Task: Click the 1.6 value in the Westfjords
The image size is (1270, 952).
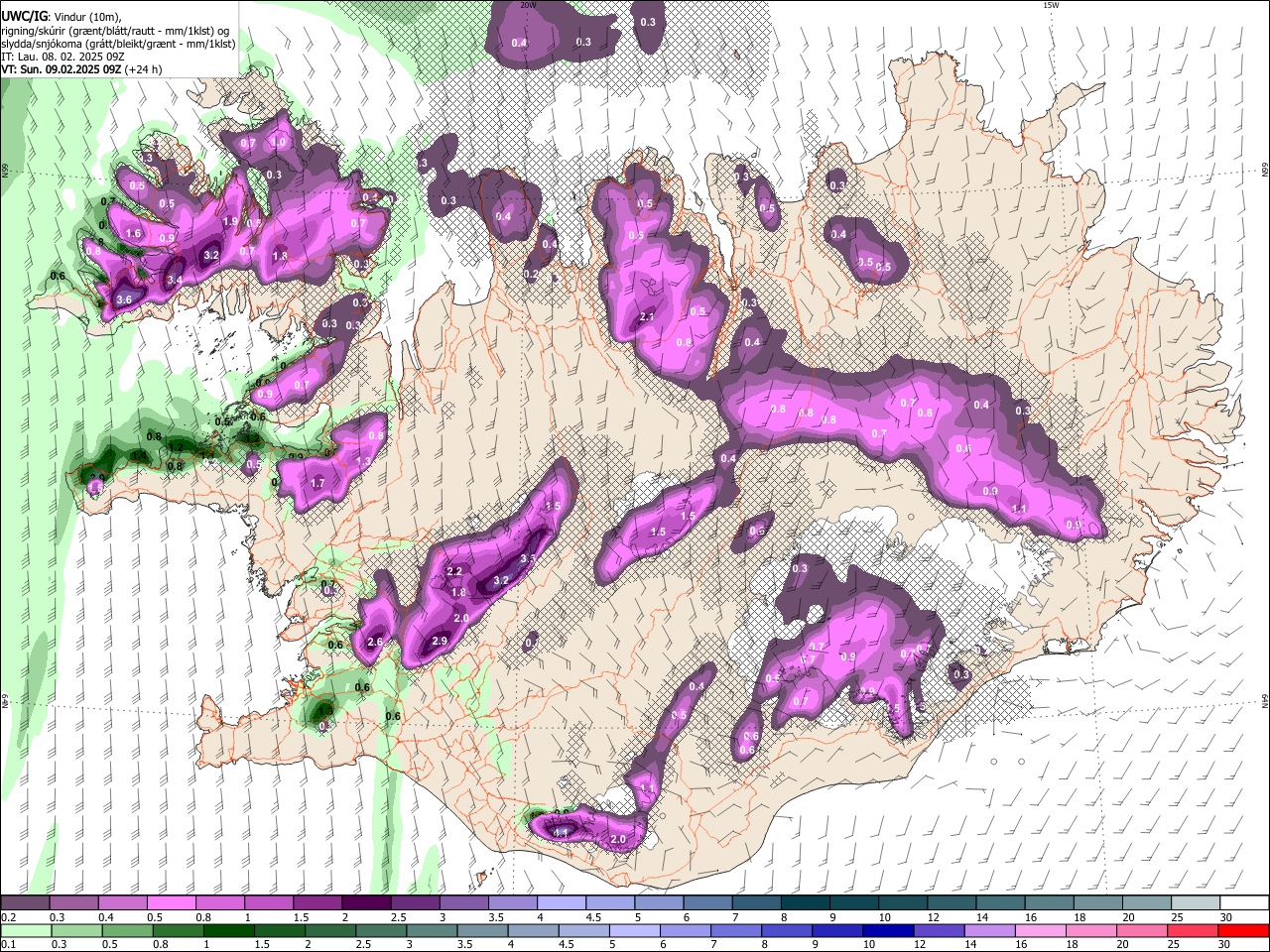Action: [134, 234]
